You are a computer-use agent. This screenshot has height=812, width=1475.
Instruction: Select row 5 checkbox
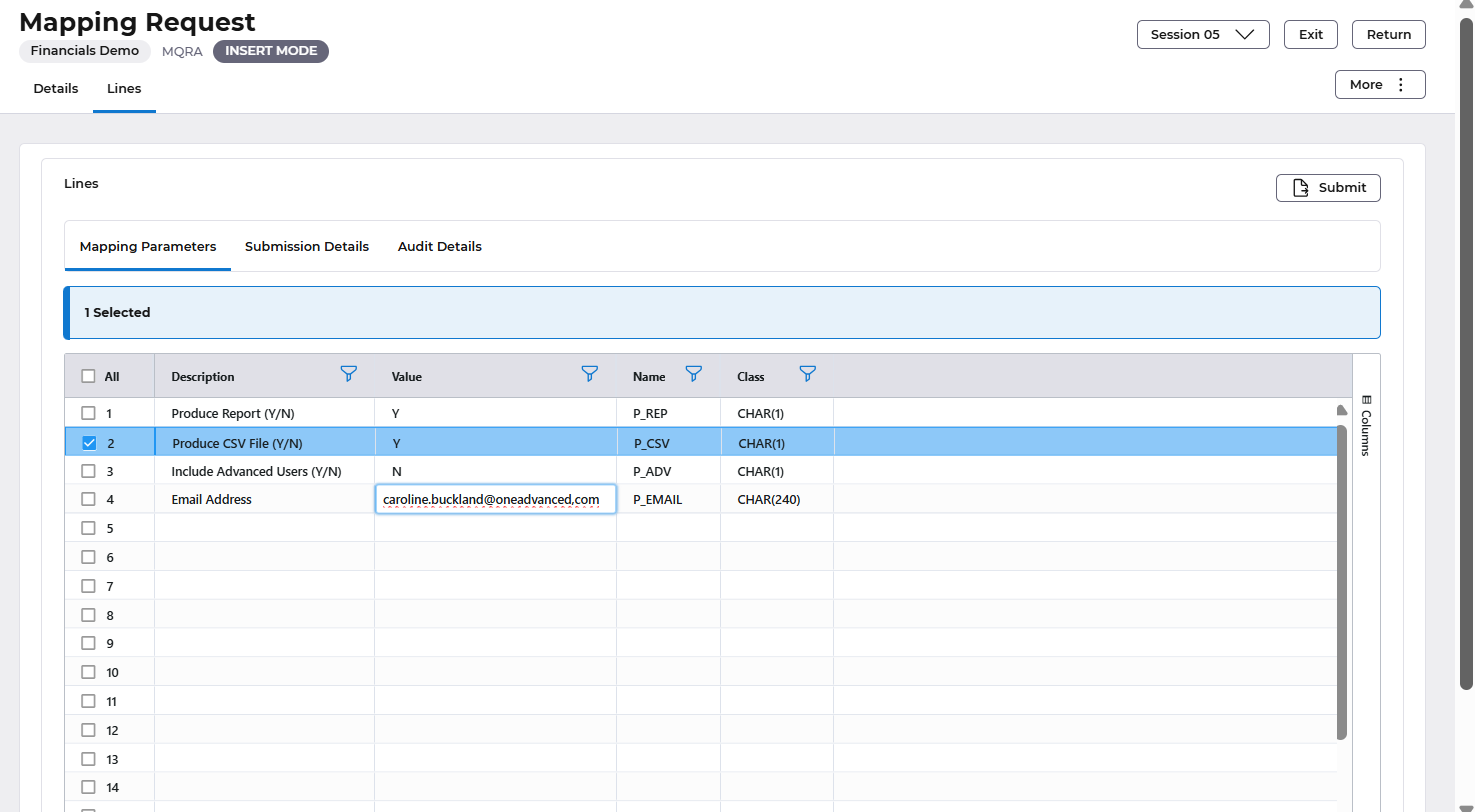click(88, 528)
